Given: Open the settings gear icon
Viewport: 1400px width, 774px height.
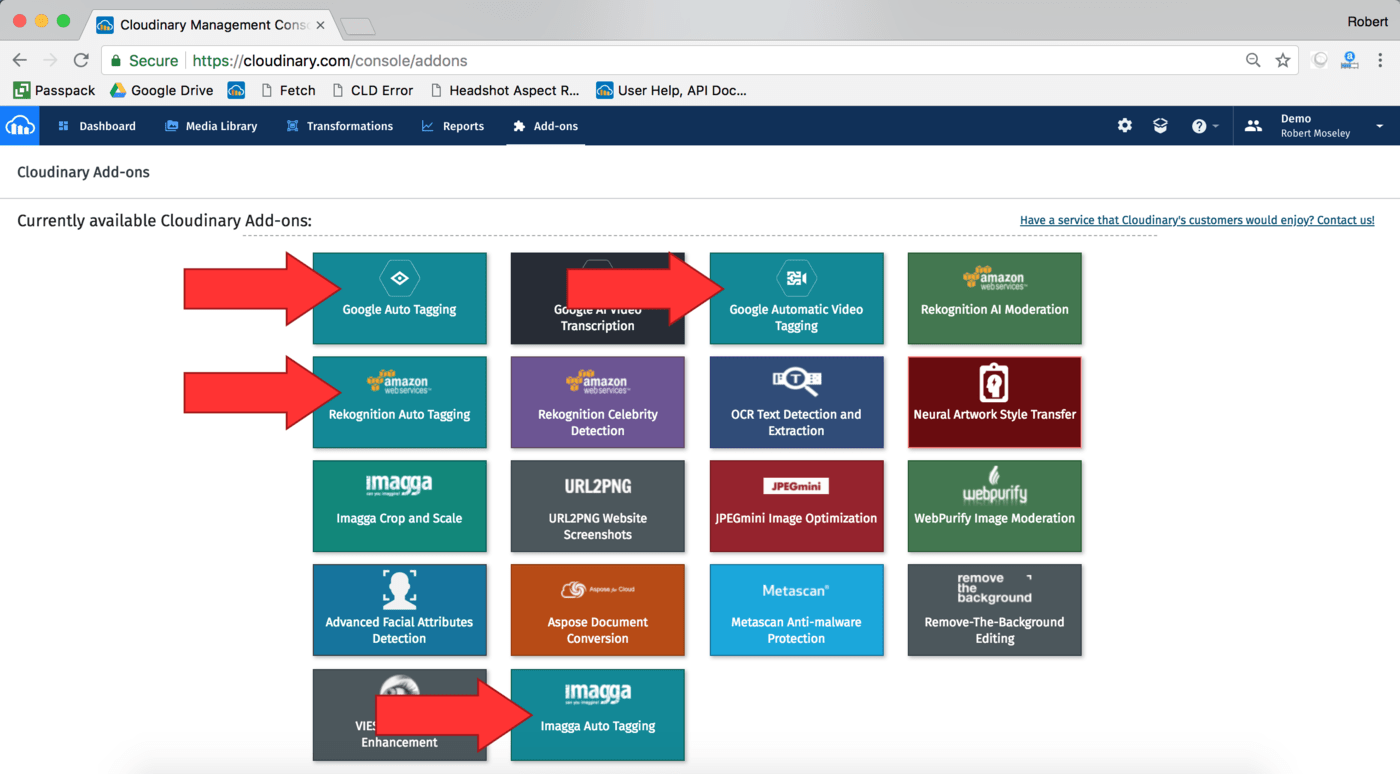Looking at the screenshot, I should pyautogui.click(x=1125, y=126).
